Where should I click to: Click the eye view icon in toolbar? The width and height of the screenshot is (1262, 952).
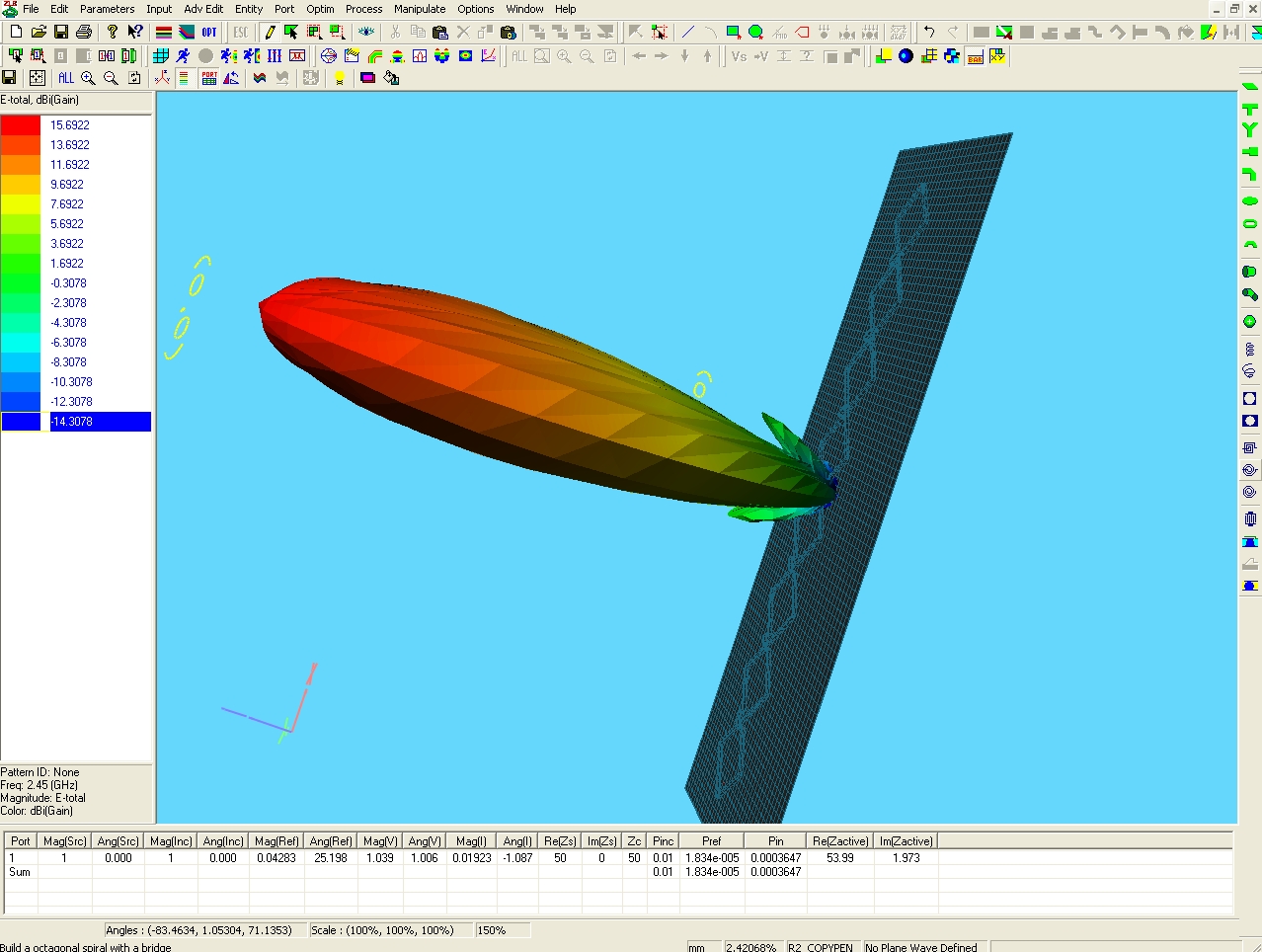(366, 33)
